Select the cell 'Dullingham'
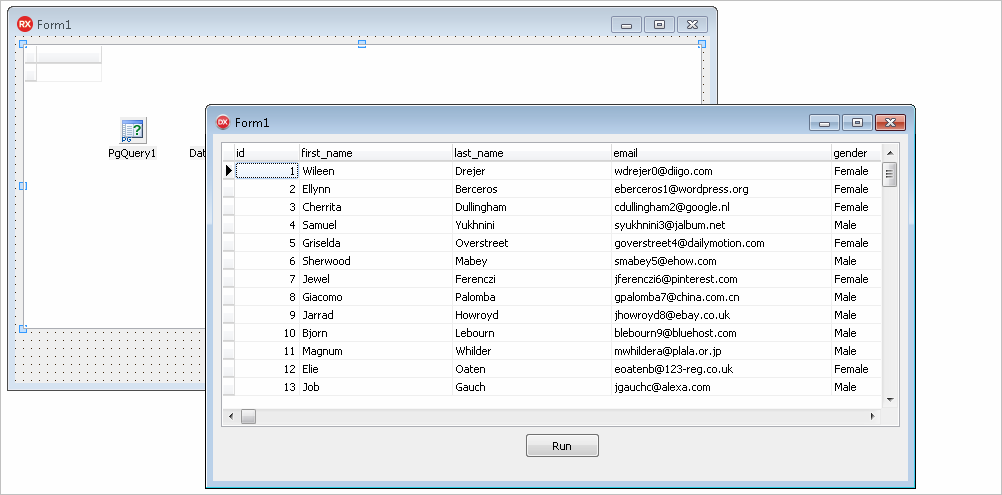Screen dimensions: 1002x495 click(x=532, y=207)
